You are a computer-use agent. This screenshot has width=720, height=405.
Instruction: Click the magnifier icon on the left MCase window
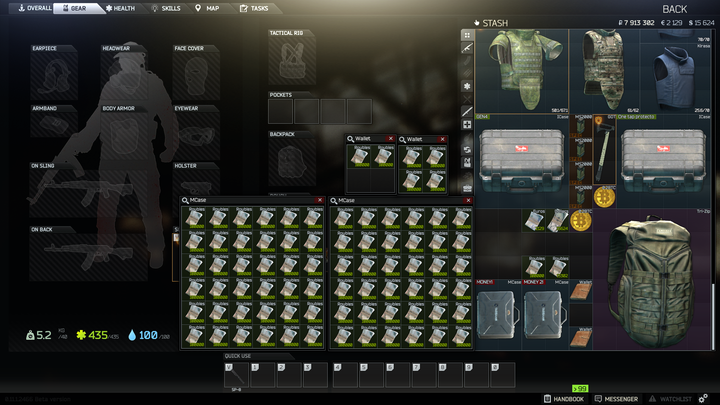click(185, 200)
